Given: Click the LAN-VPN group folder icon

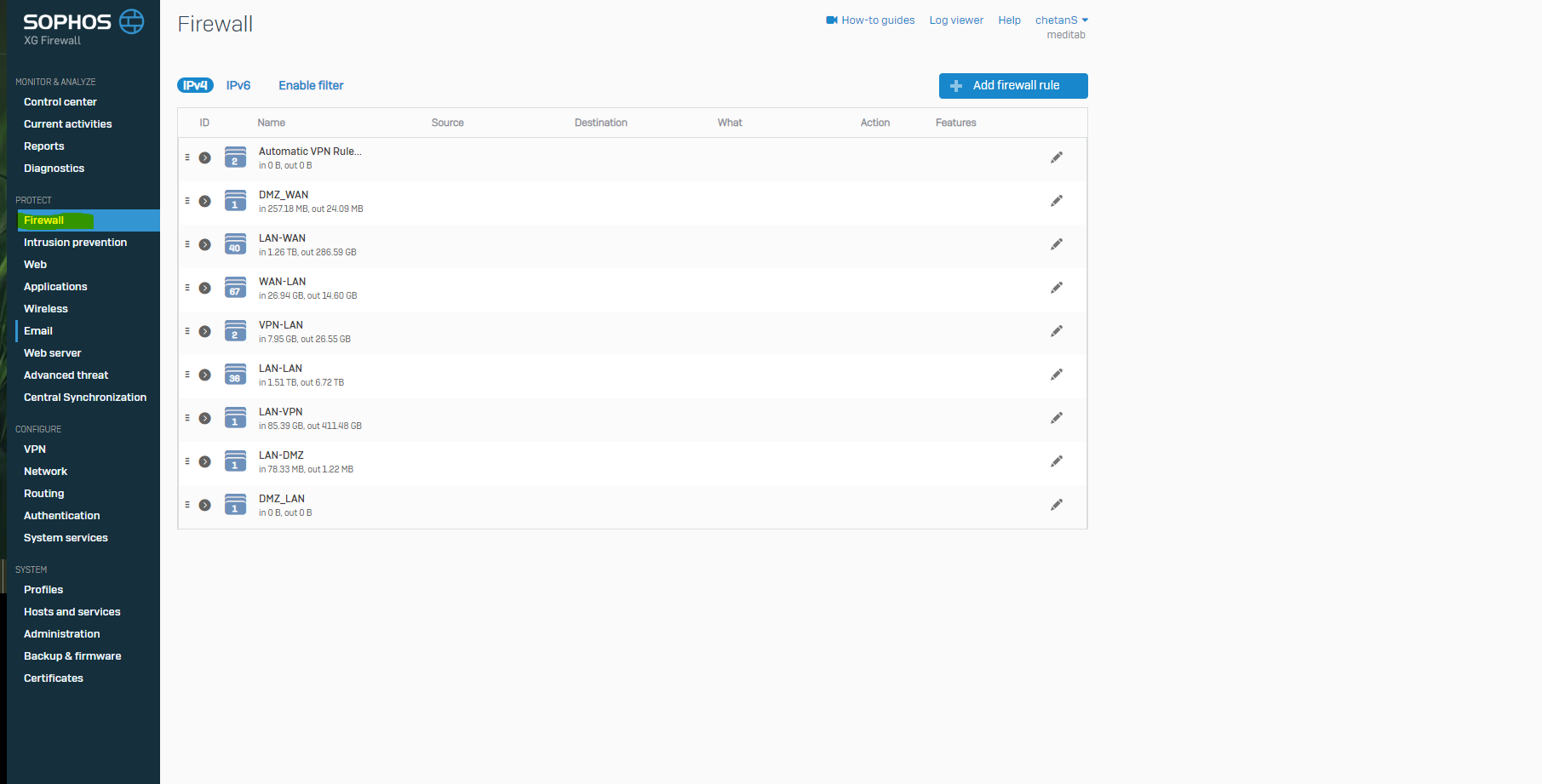Looking at the screenshot, I should [235, 418].
